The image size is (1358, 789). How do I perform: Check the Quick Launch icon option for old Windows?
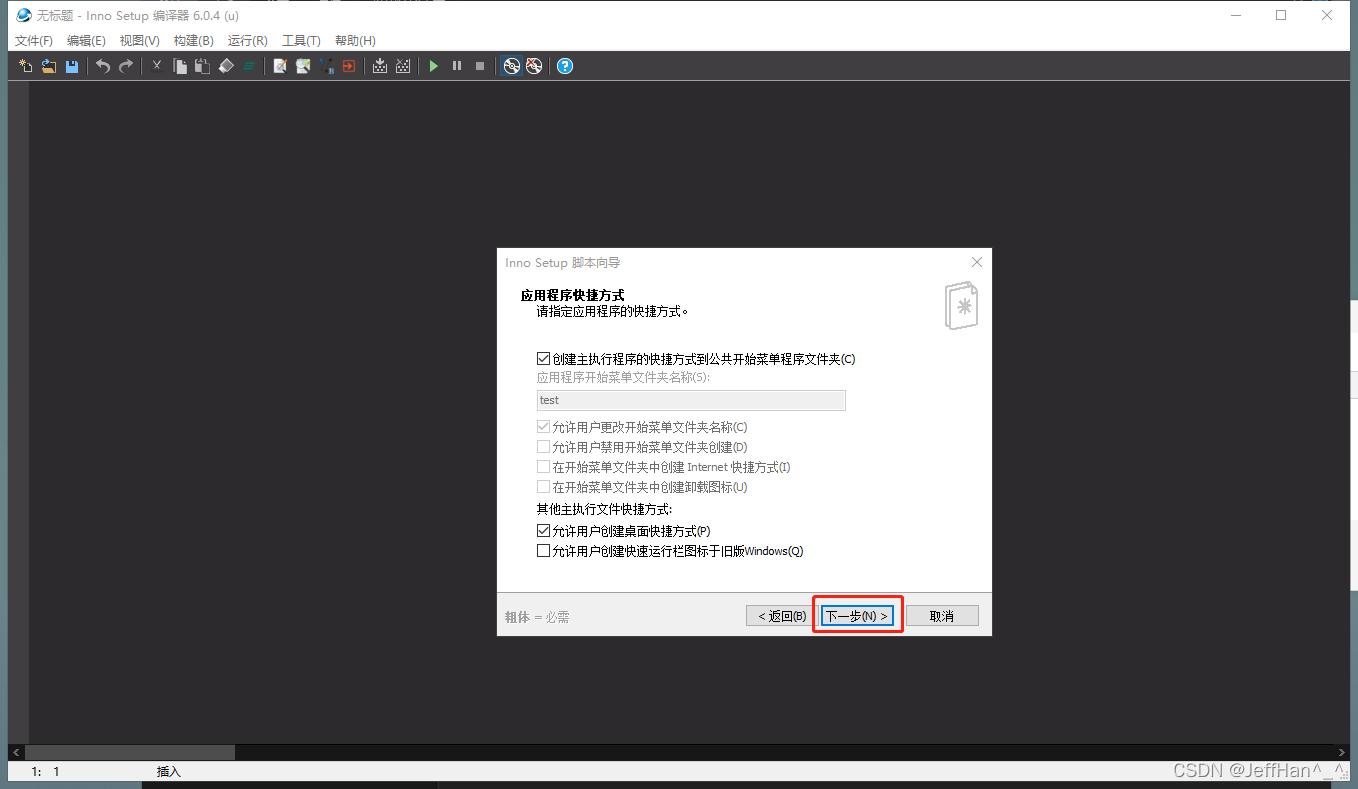(543, 550)
